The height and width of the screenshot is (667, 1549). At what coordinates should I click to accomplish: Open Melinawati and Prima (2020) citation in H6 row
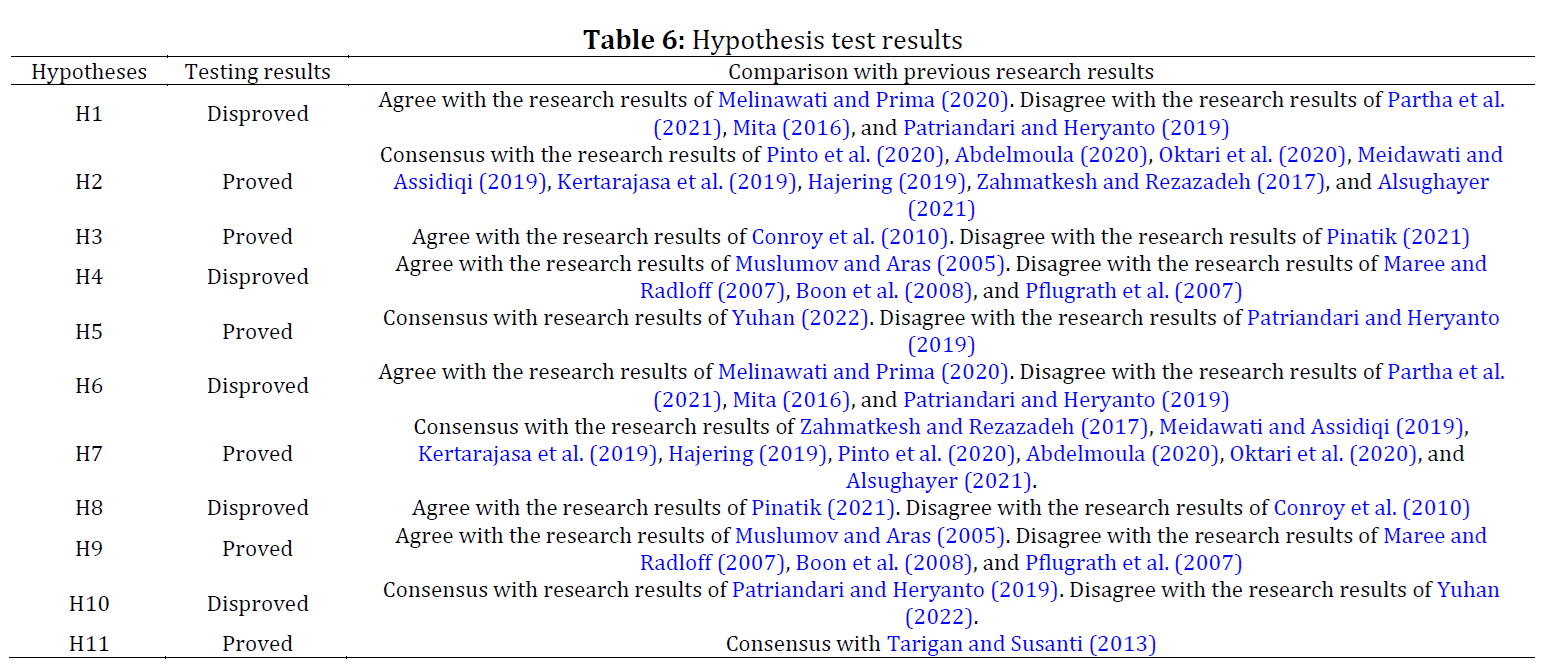pyautogui.click(x=864, y=372)
